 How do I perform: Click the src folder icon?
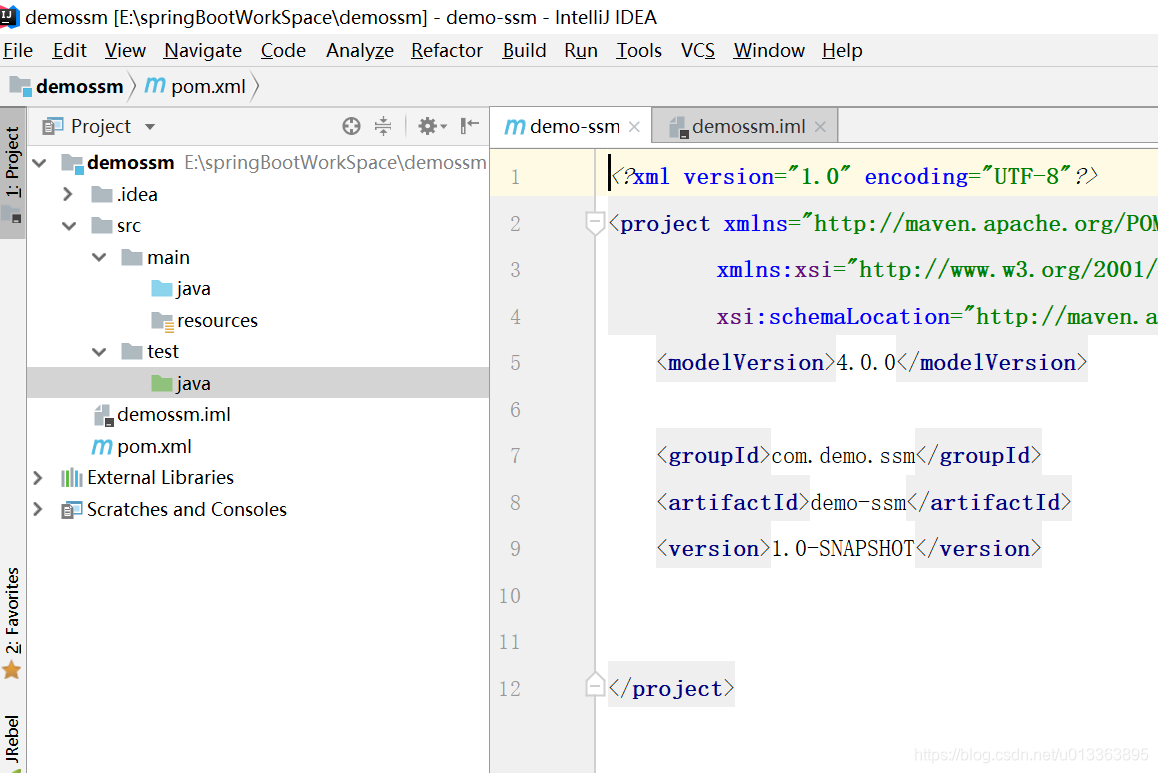click(102, 225)
